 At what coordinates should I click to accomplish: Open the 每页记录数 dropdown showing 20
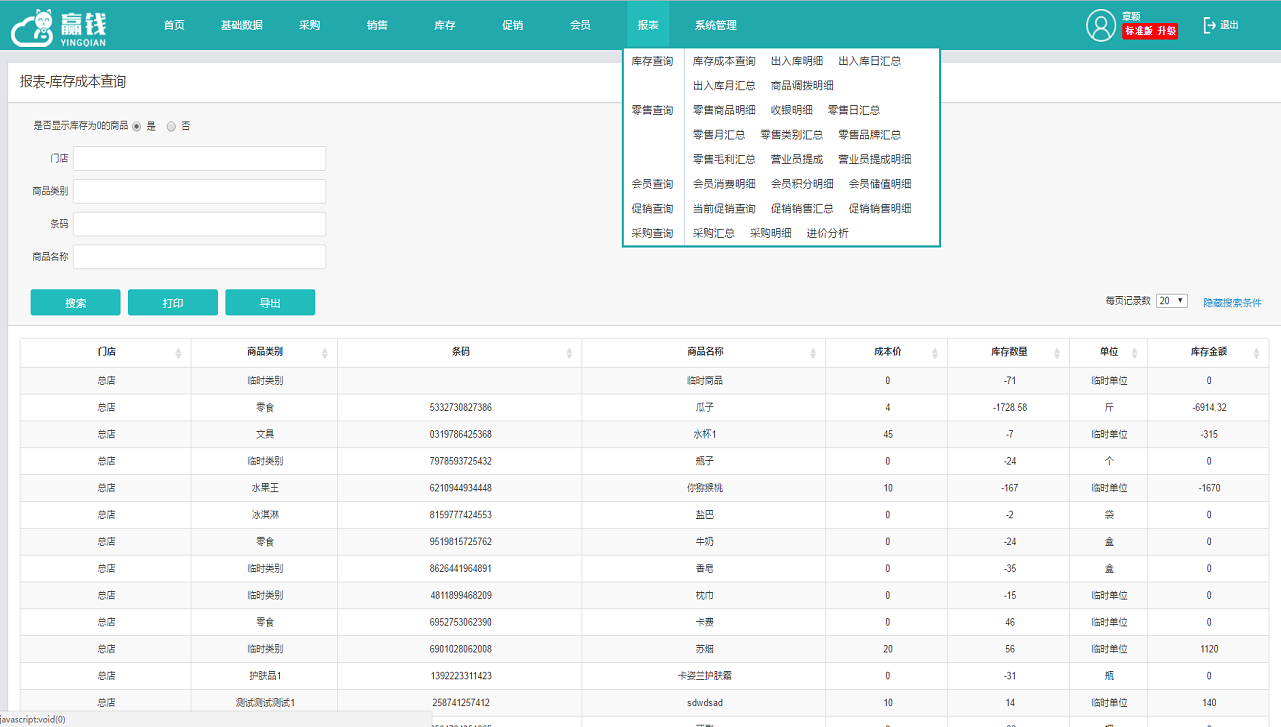coord(1171,301)
